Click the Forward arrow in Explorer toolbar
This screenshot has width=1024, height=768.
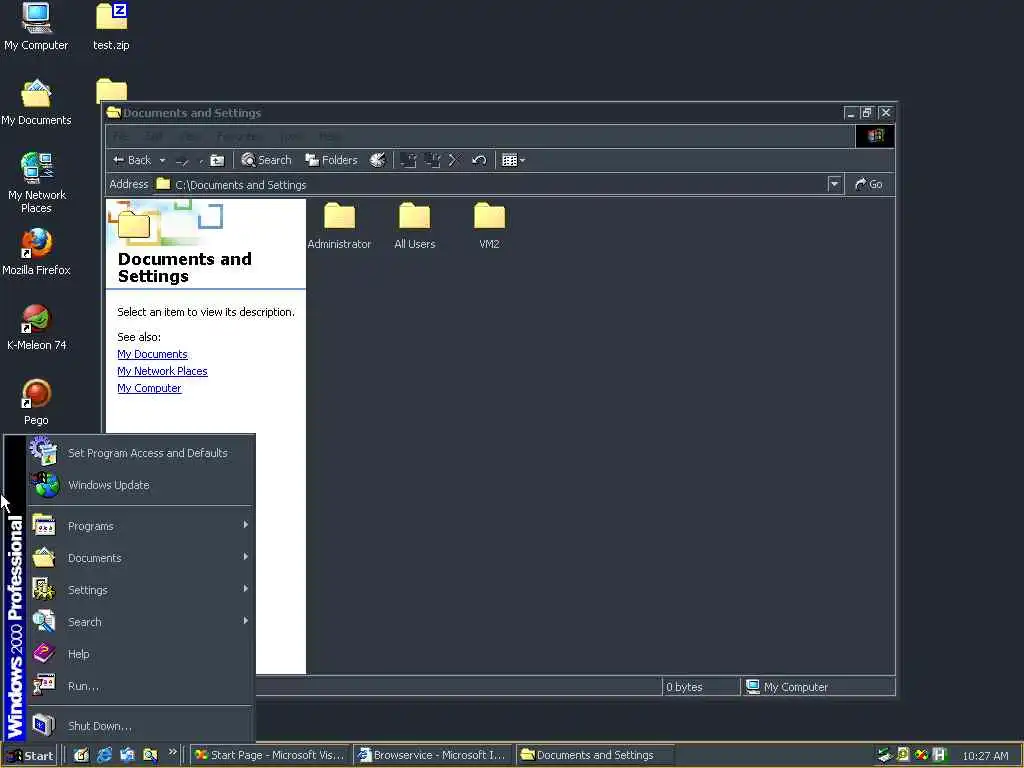point(182,160)
